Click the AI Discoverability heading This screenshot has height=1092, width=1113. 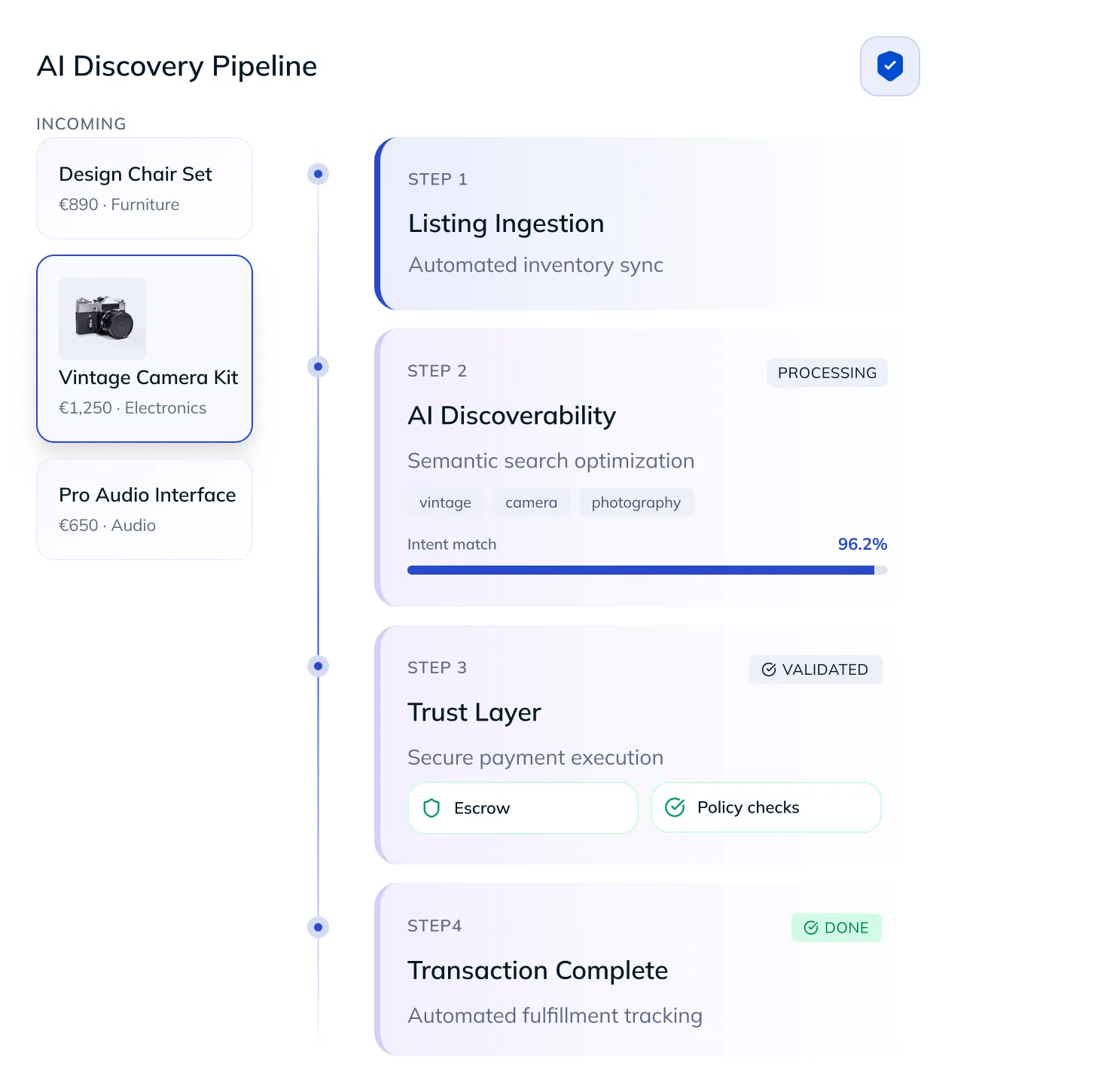(512, 416)
